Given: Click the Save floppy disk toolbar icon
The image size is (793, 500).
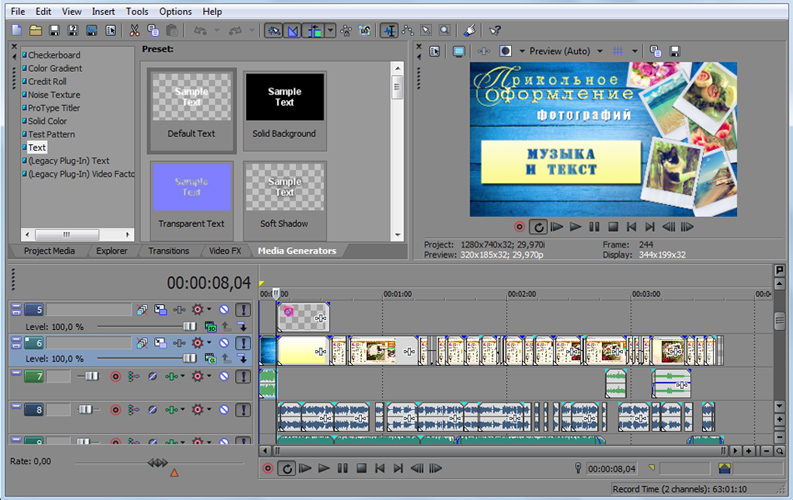Looking at the screenshot, I should pos(54,30).
